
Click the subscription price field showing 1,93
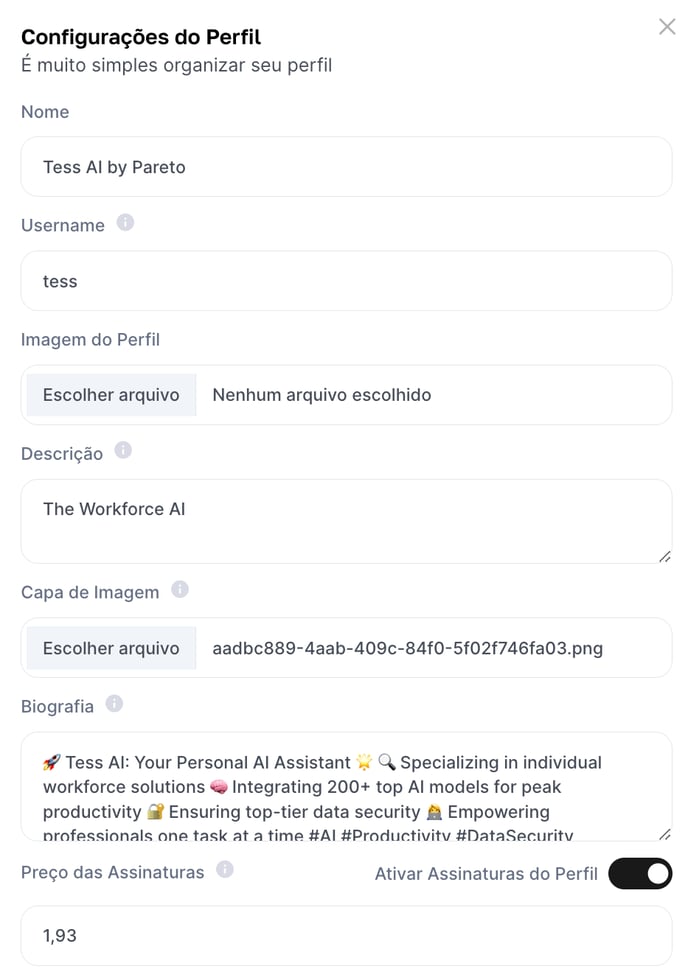click(x=346, y=936)
